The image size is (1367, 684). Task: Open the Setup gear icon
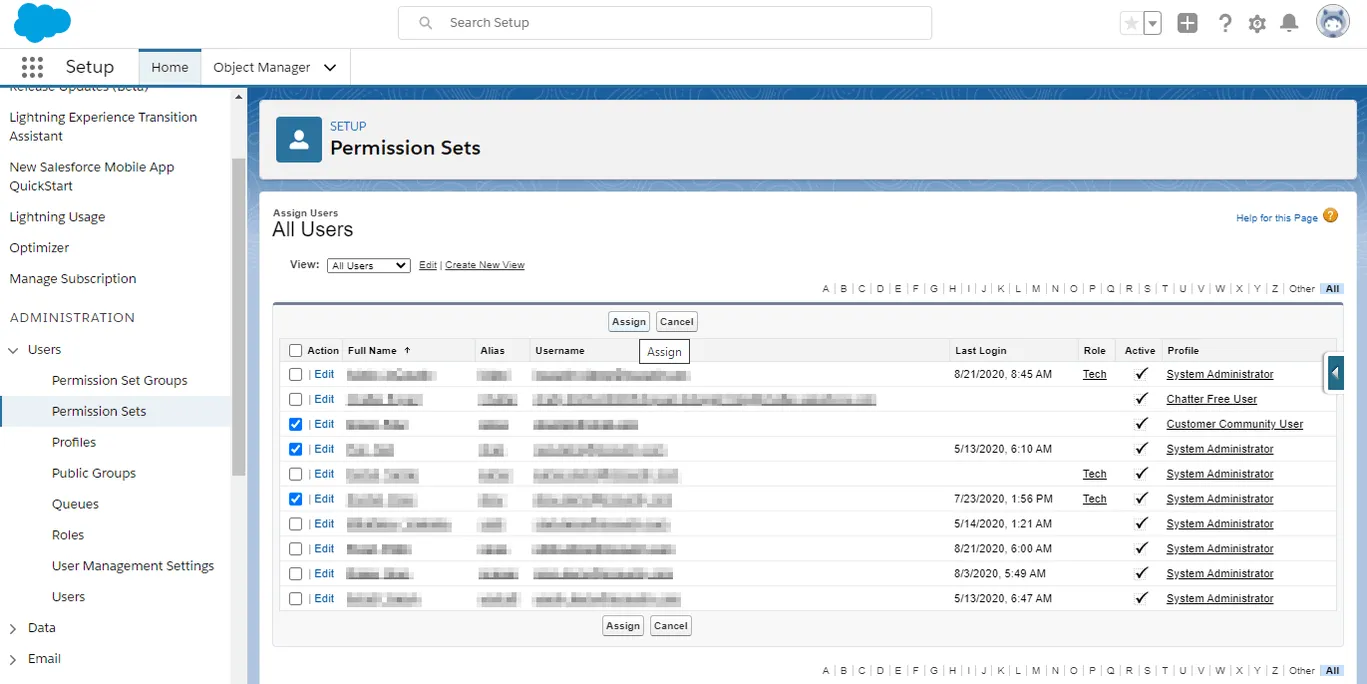coord(1257,23)
